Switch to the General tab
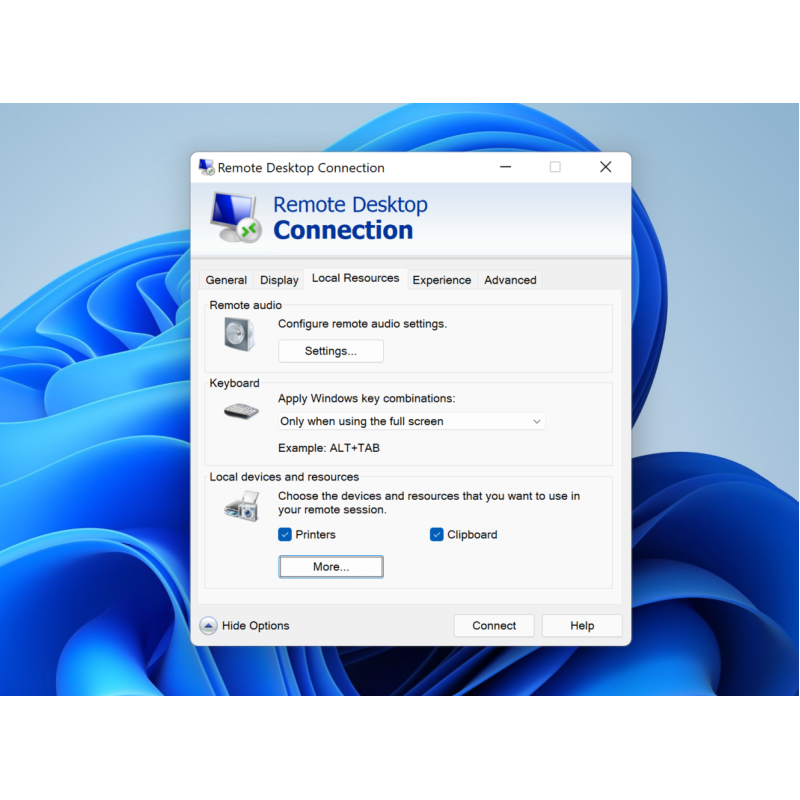This screenshot has height=800, width=800. click(x=226, y=280)
